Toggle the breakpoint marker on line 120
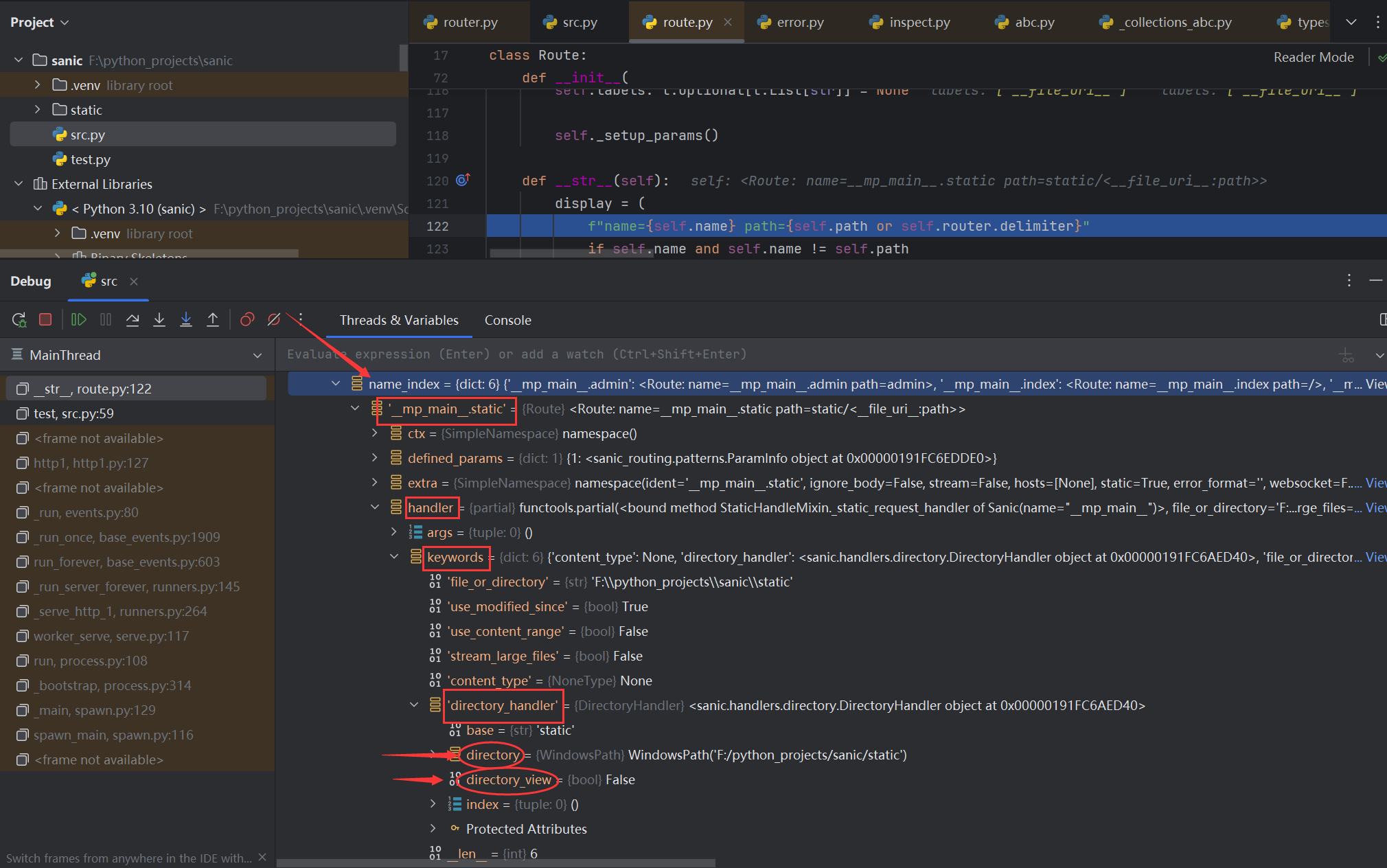1387x868 pixels. (463, 181)
